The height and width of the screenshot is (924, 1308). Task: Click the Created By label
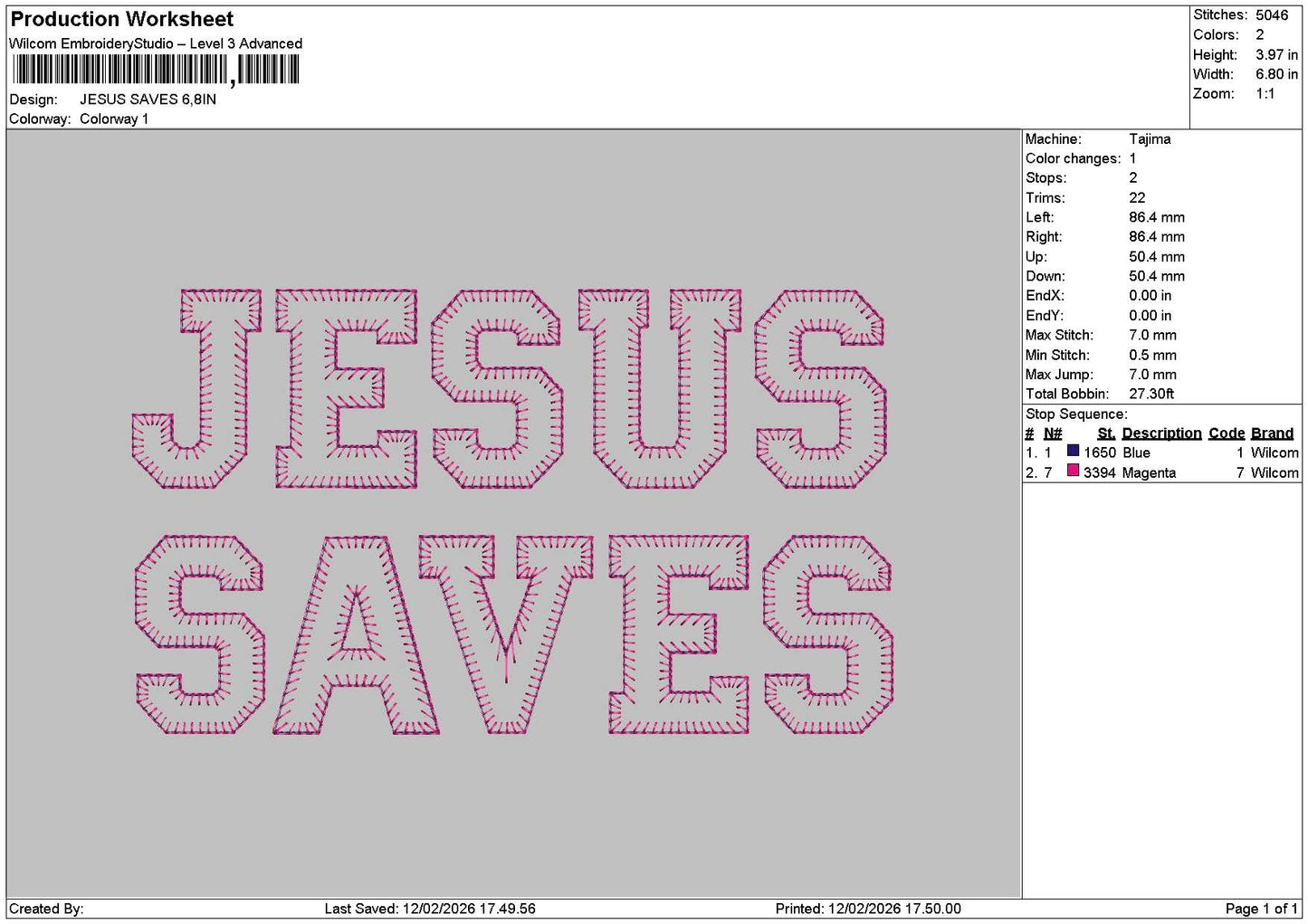click(46, 910)
